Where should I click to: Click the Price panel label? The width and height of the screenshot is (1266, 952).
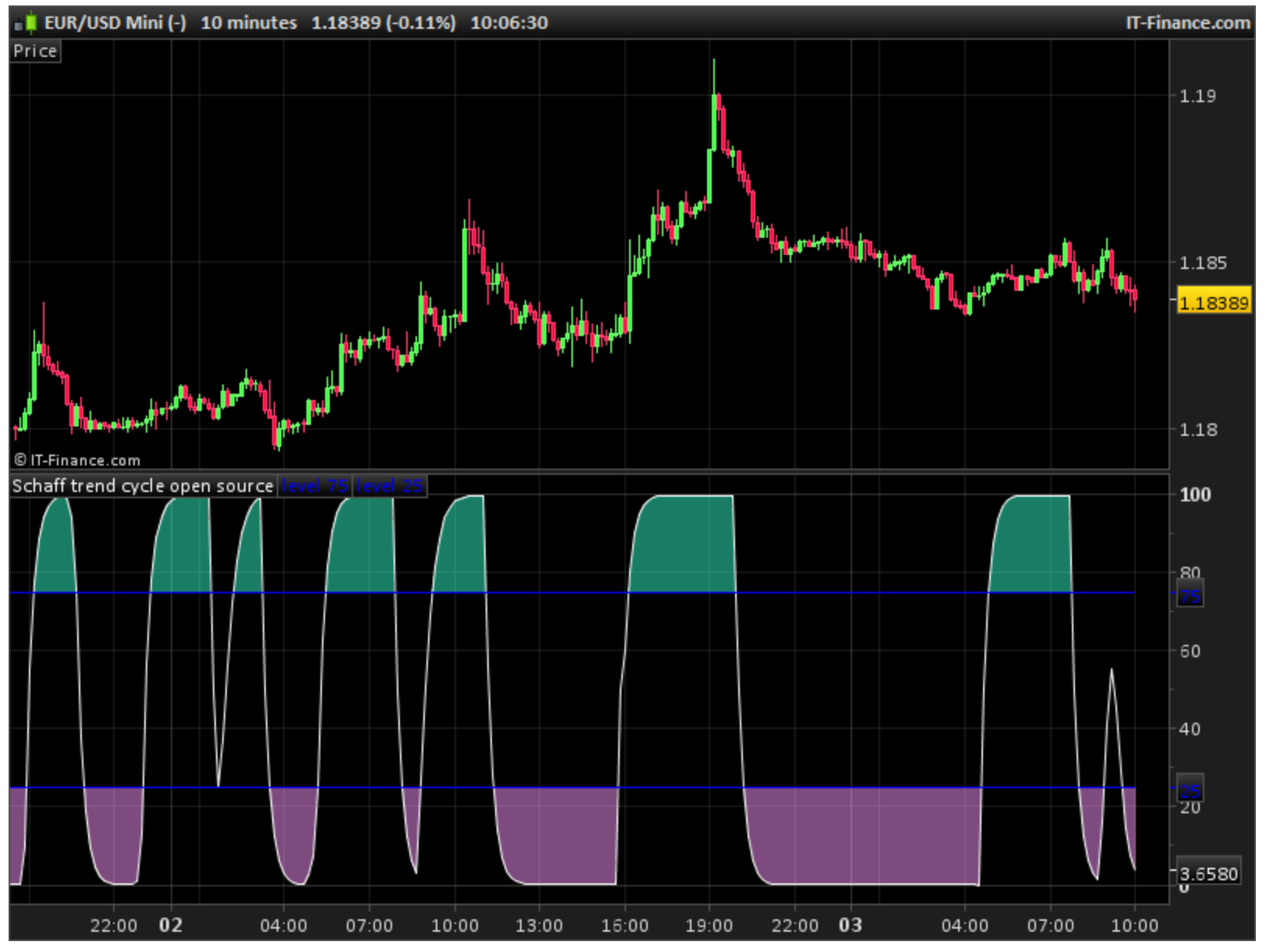(x=35, y=51)
